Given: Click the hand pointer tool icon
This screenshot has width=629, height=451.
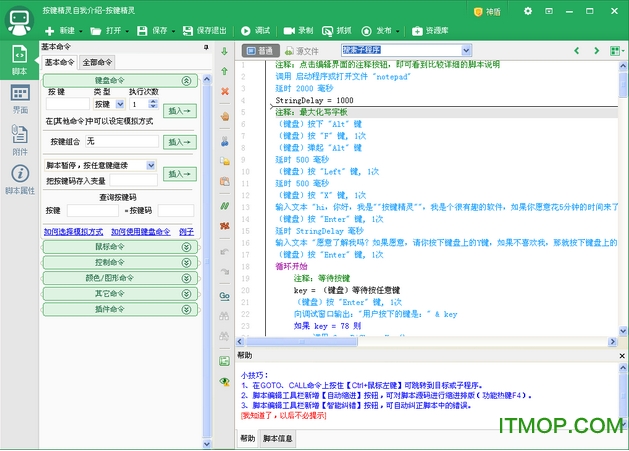Looking at the screenshot, I should click(225, 117).
